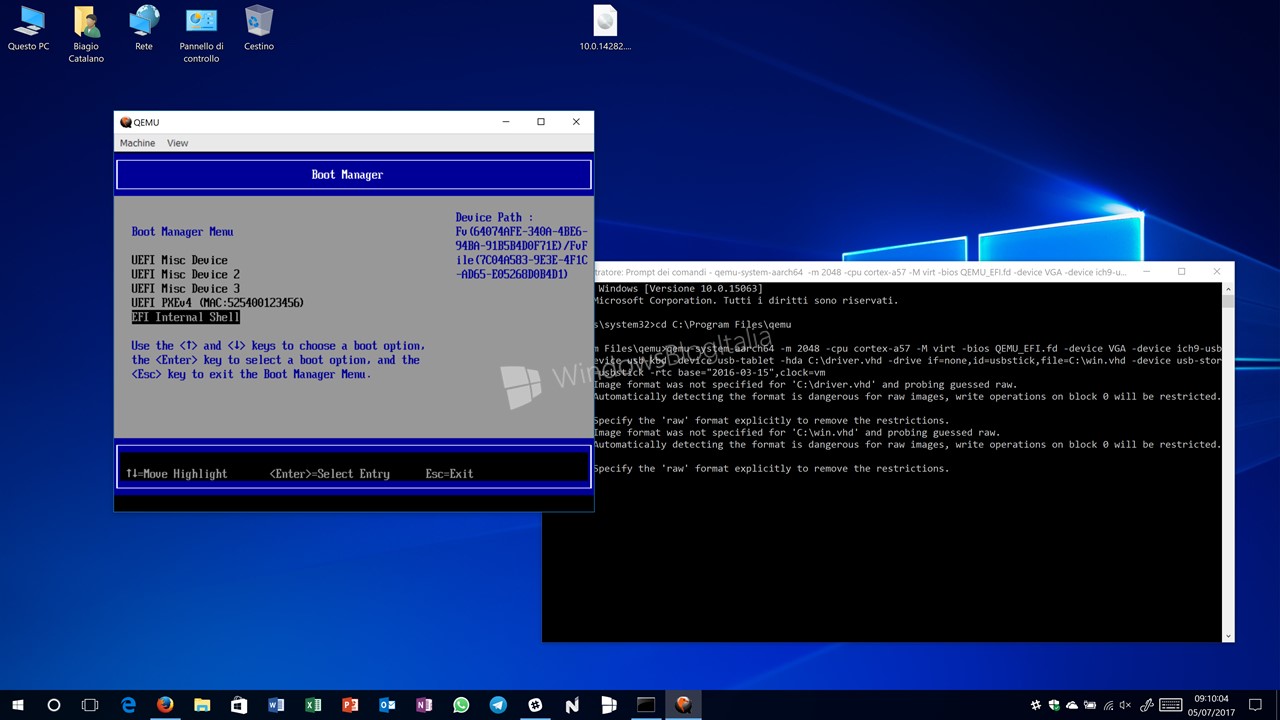The height and width of the screenshot is (720, 1280).
Task: Open taskbar clock showing 09:10:04
Action: pos(1211,705)
